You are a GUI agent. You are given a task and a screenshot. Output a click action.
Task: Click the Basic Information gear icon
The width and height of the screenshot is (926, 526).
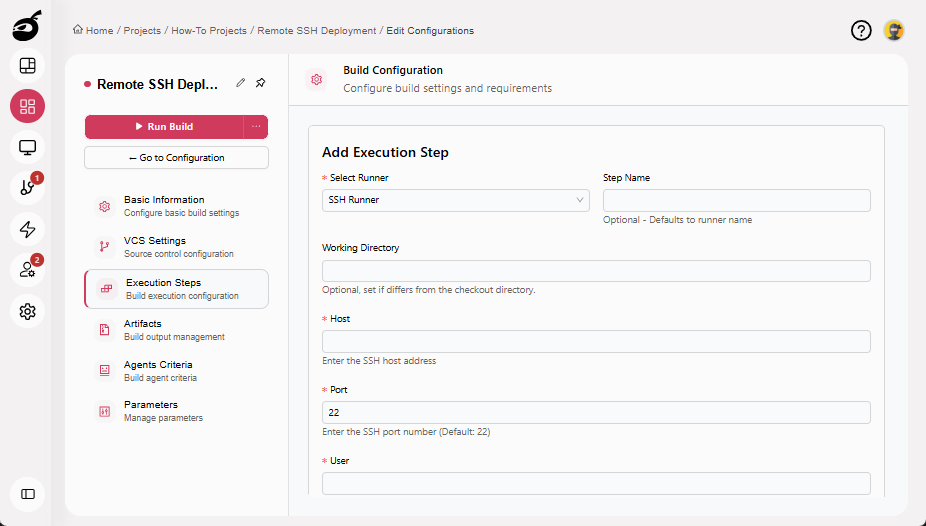click(x=105, y=206)
